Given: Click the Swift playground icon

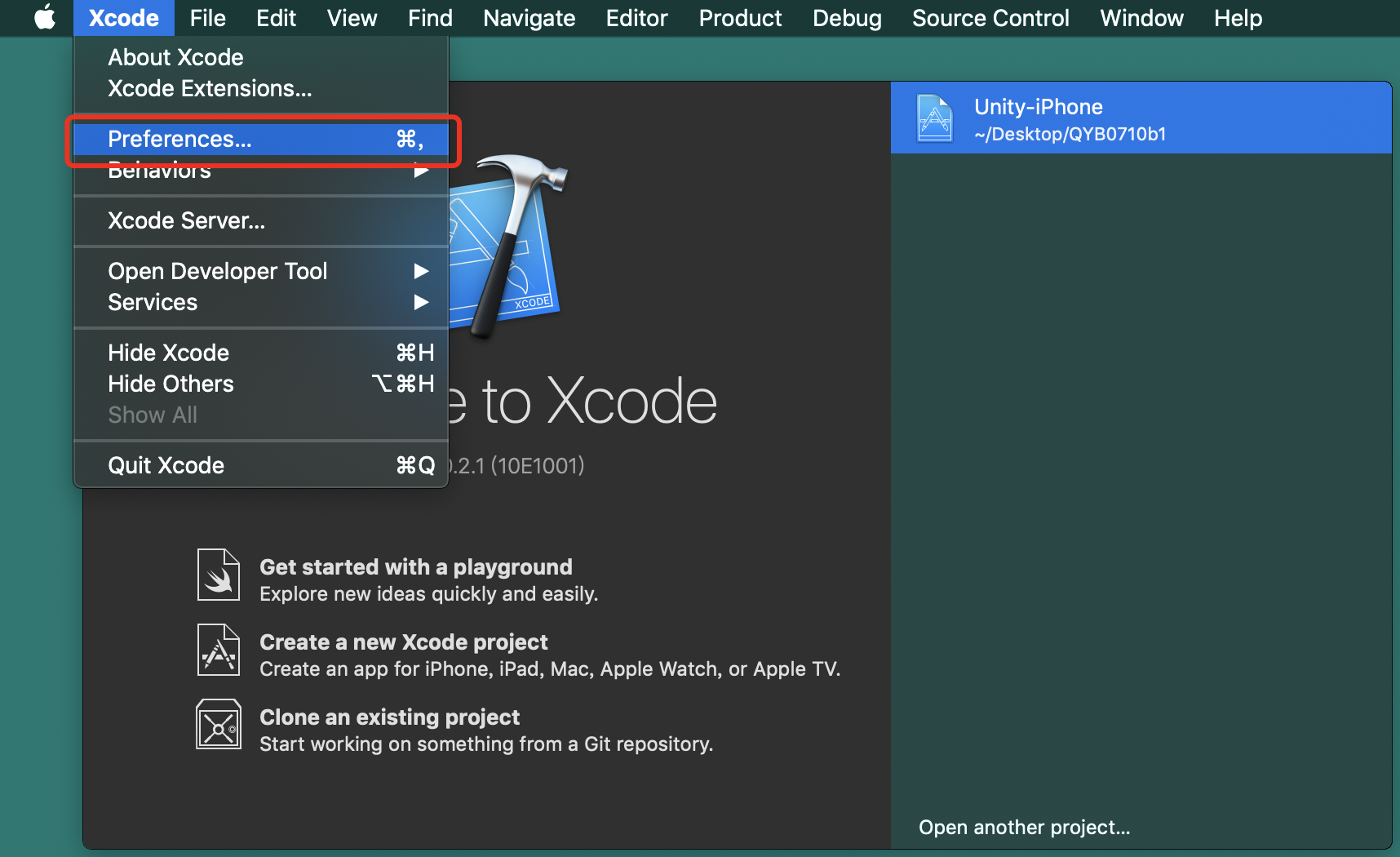Looking at the screenshot, I should click(219, 575).
